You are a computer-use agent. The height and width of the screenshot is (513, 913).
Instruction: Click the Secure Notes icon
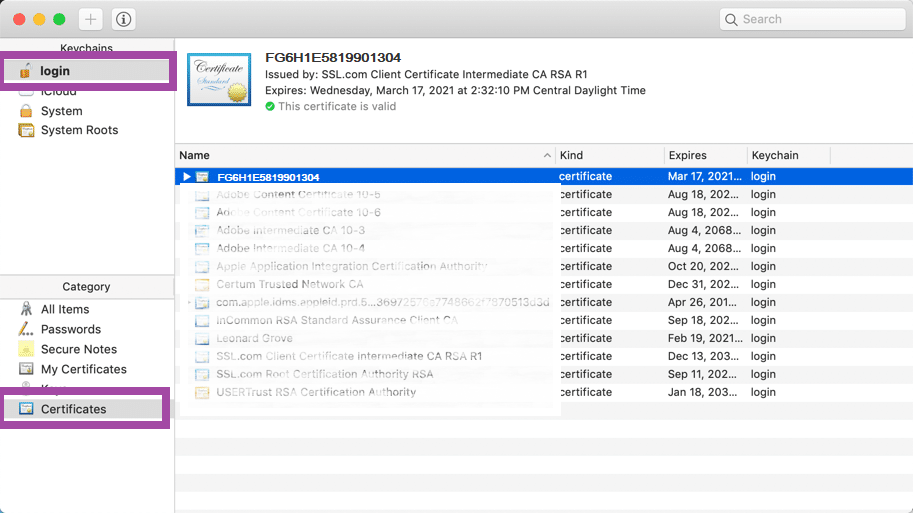26,349
